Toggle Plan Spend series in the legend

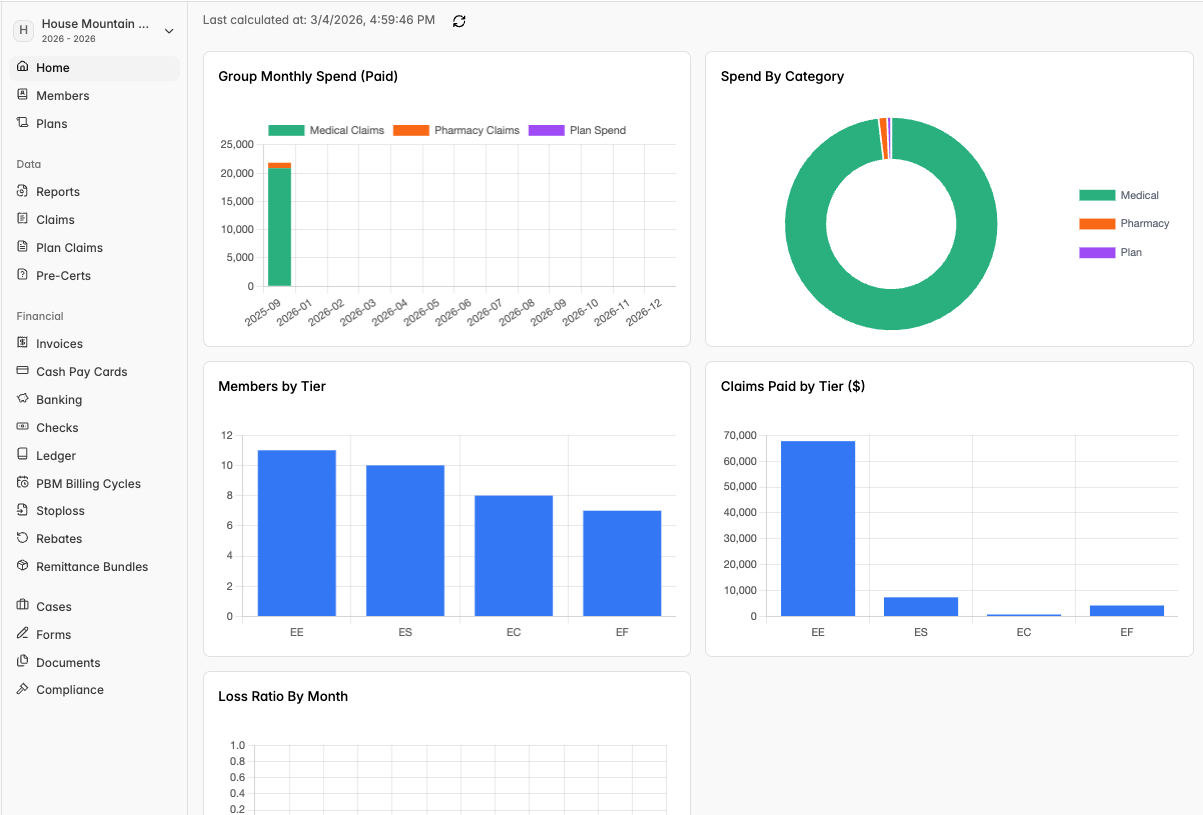577,130
